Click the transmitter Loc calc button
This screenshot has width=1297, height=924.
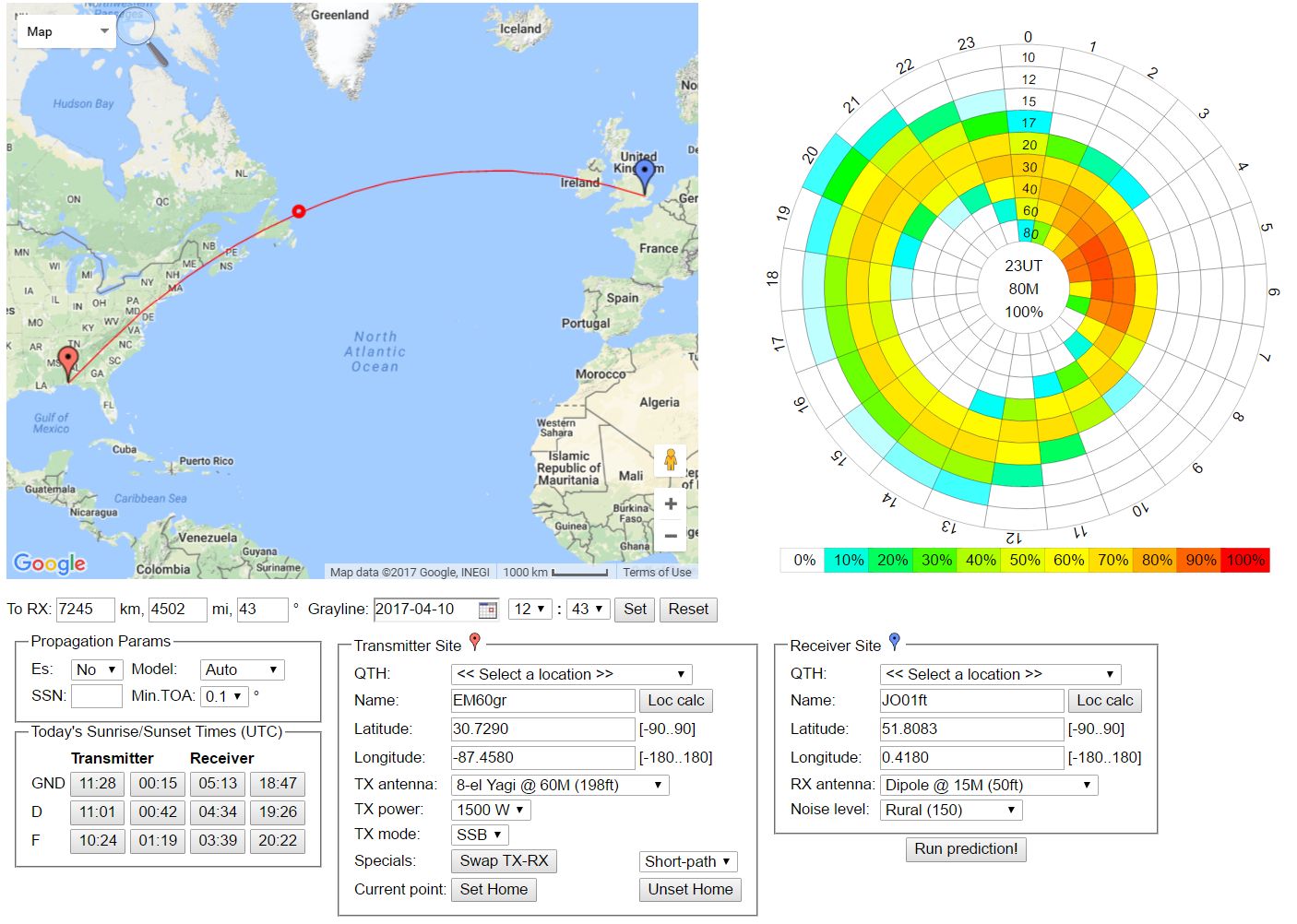click(675, 701)
